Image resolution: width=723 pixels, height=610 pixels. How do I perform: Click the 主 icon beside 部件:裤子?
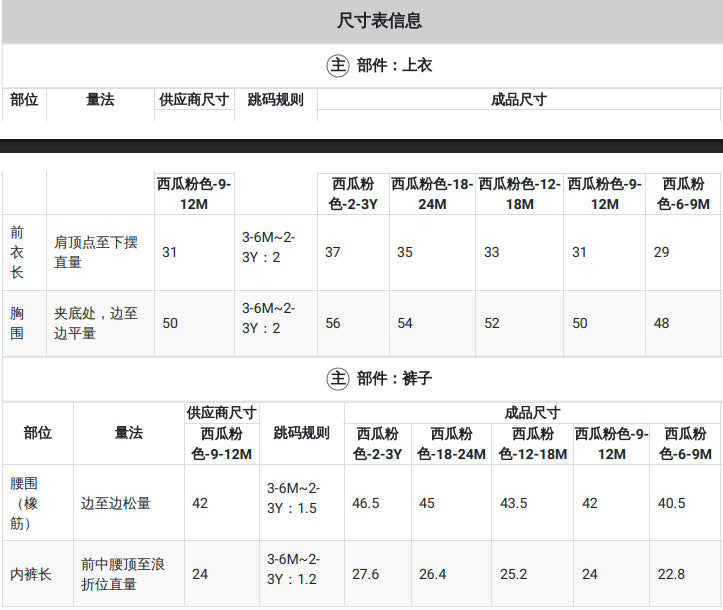tap(338, 379)
